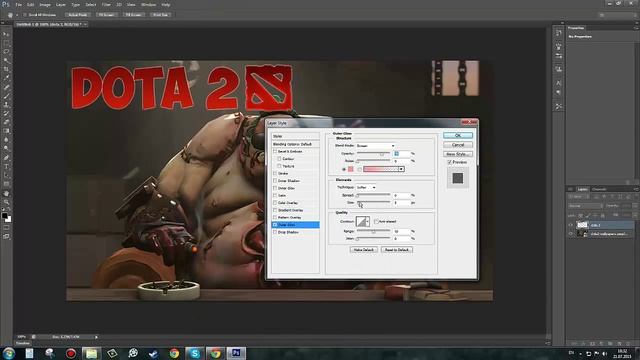Open the Blend Mode dropdown
The height and width of the screenshot is (360, 640).
(x=375, y=146)
